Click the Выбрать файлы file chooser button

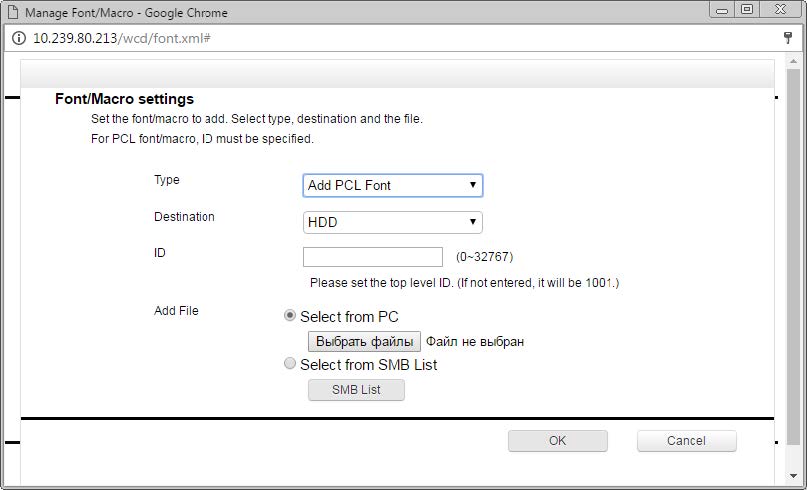364,341
